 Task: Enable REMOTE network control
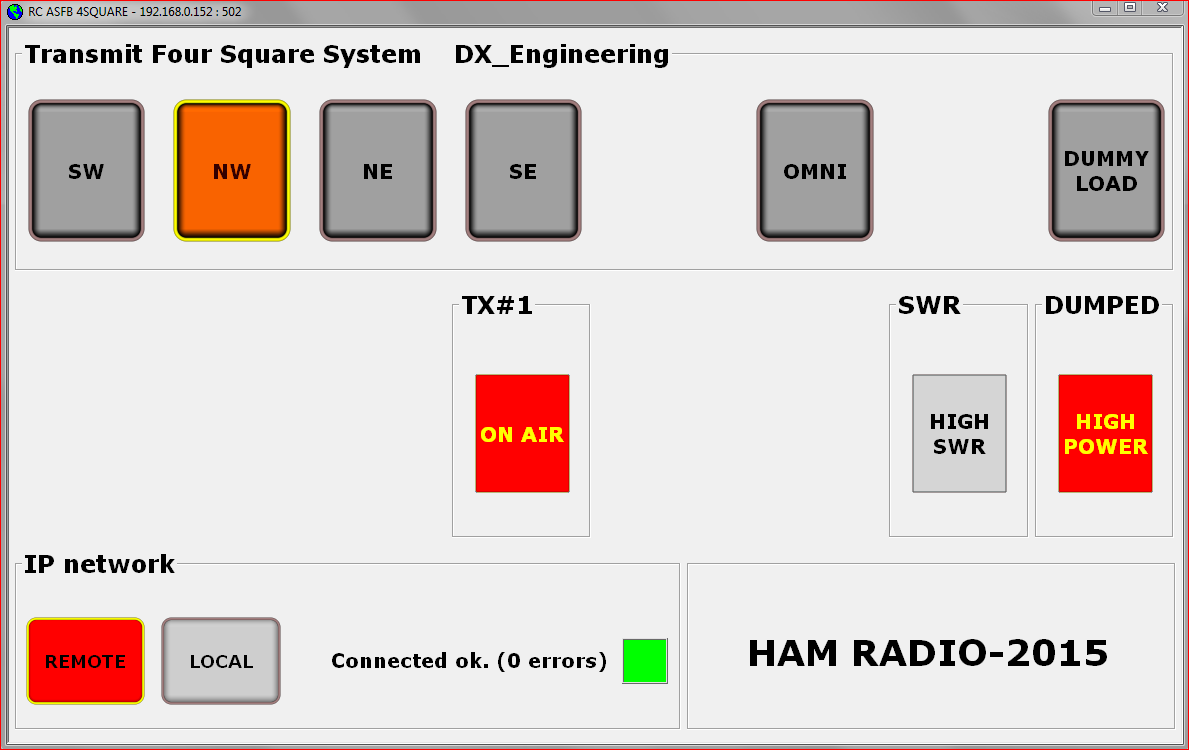coord(86,661)
